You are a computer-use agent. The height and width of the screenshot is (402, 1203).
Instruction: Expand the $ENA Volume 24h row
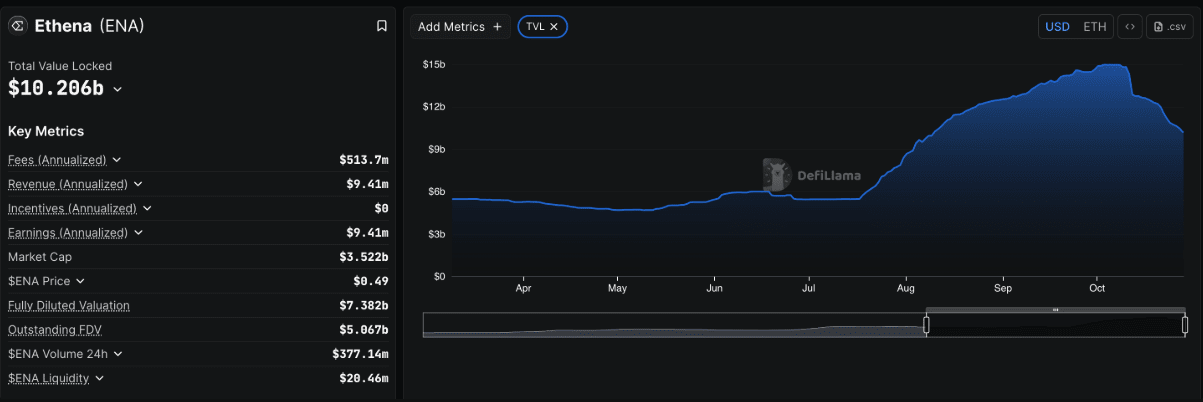pos(118,354)
